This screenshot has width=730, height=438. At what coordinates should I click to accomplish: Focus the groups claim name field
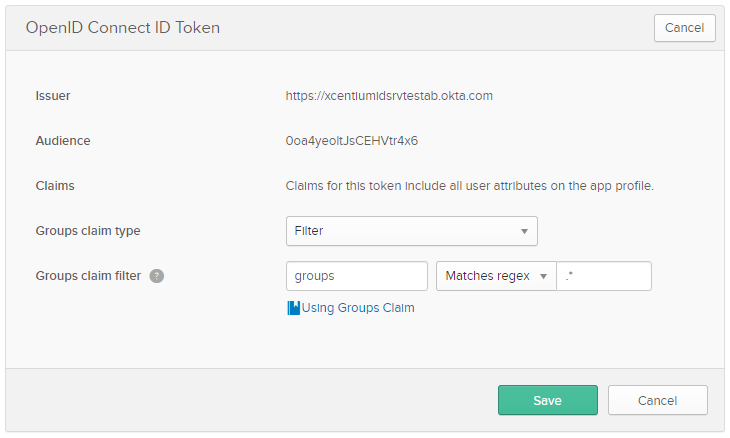click(357, 276)
